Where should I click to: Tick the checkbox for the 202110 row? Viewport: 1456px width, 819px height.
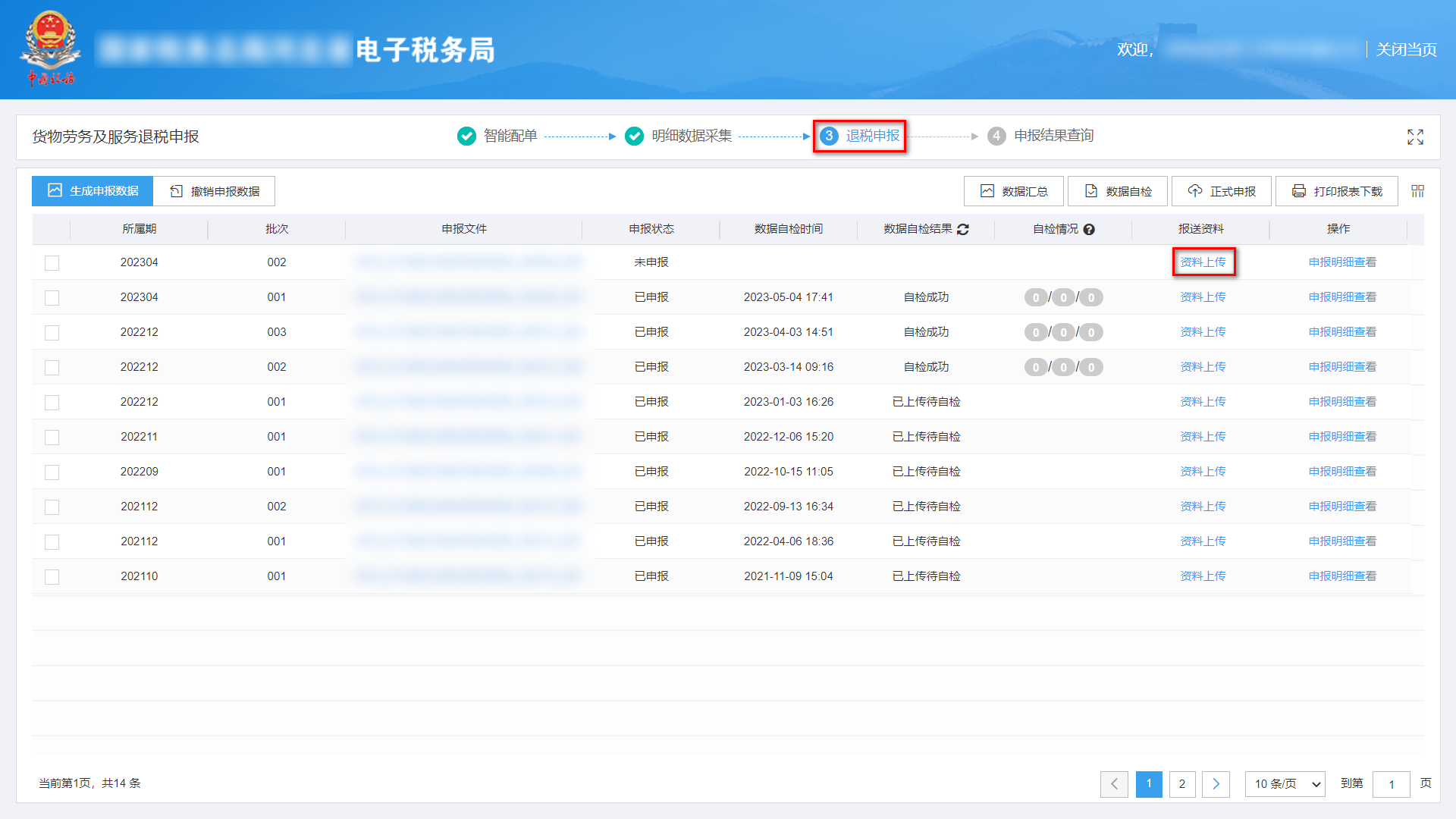[52, 576]
